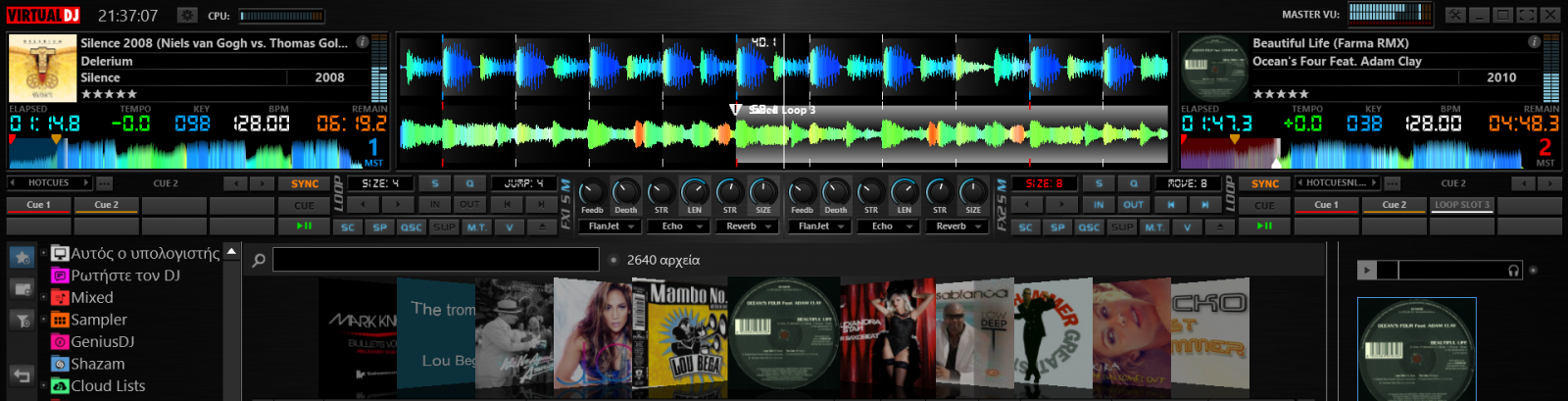
Task: Click into the browser search field
Action: pos(435,259)
